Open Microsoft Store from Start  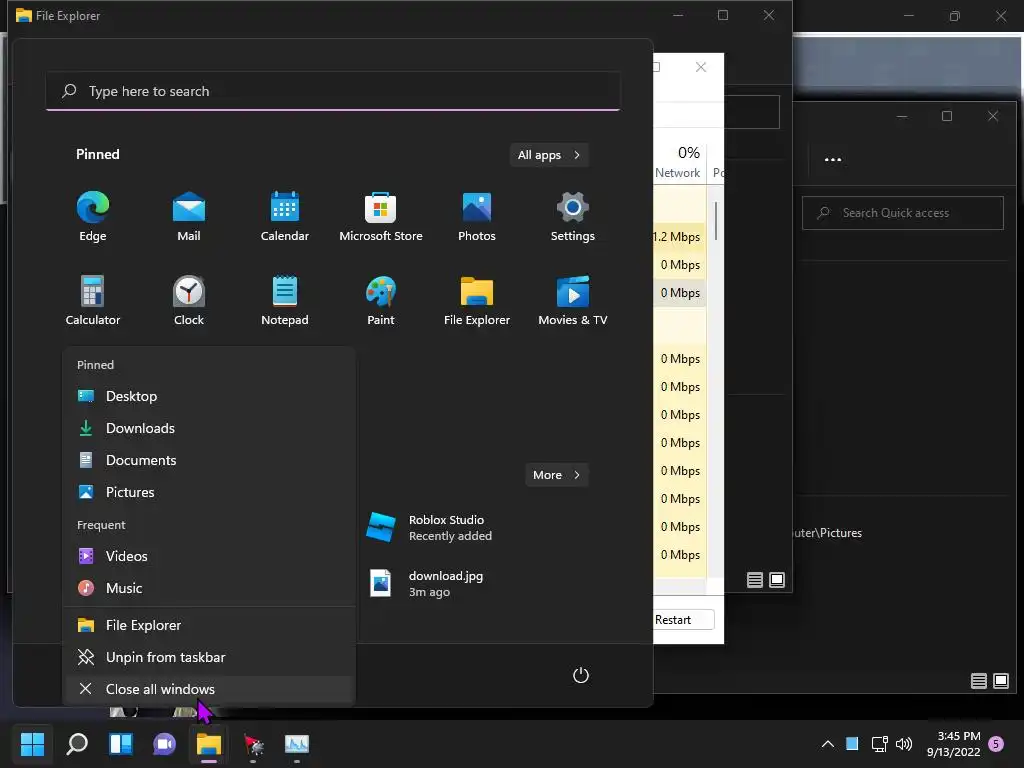click(381, 217)
